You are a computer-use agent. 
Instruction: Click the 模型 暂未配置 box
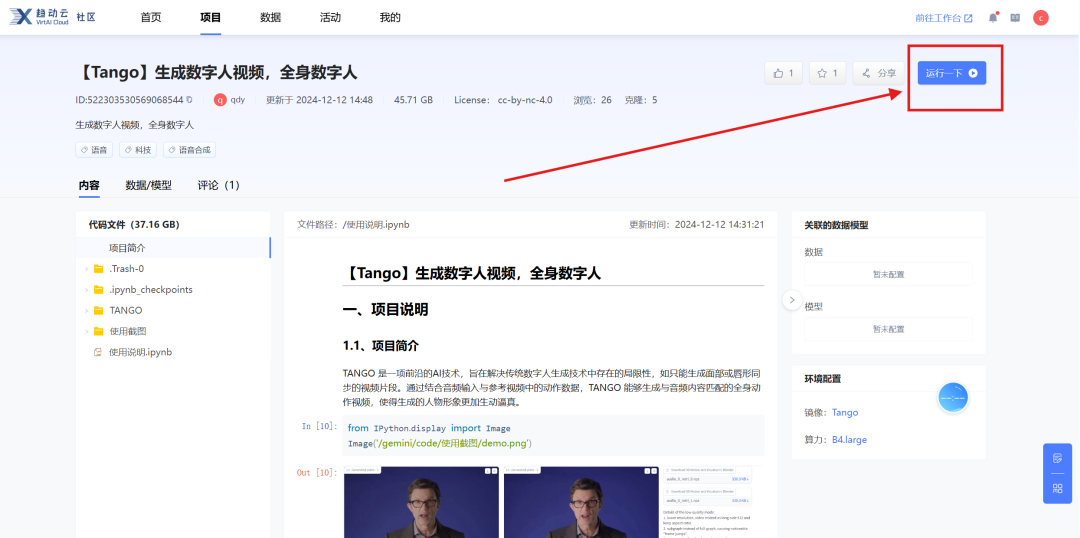tap(889, 329)
